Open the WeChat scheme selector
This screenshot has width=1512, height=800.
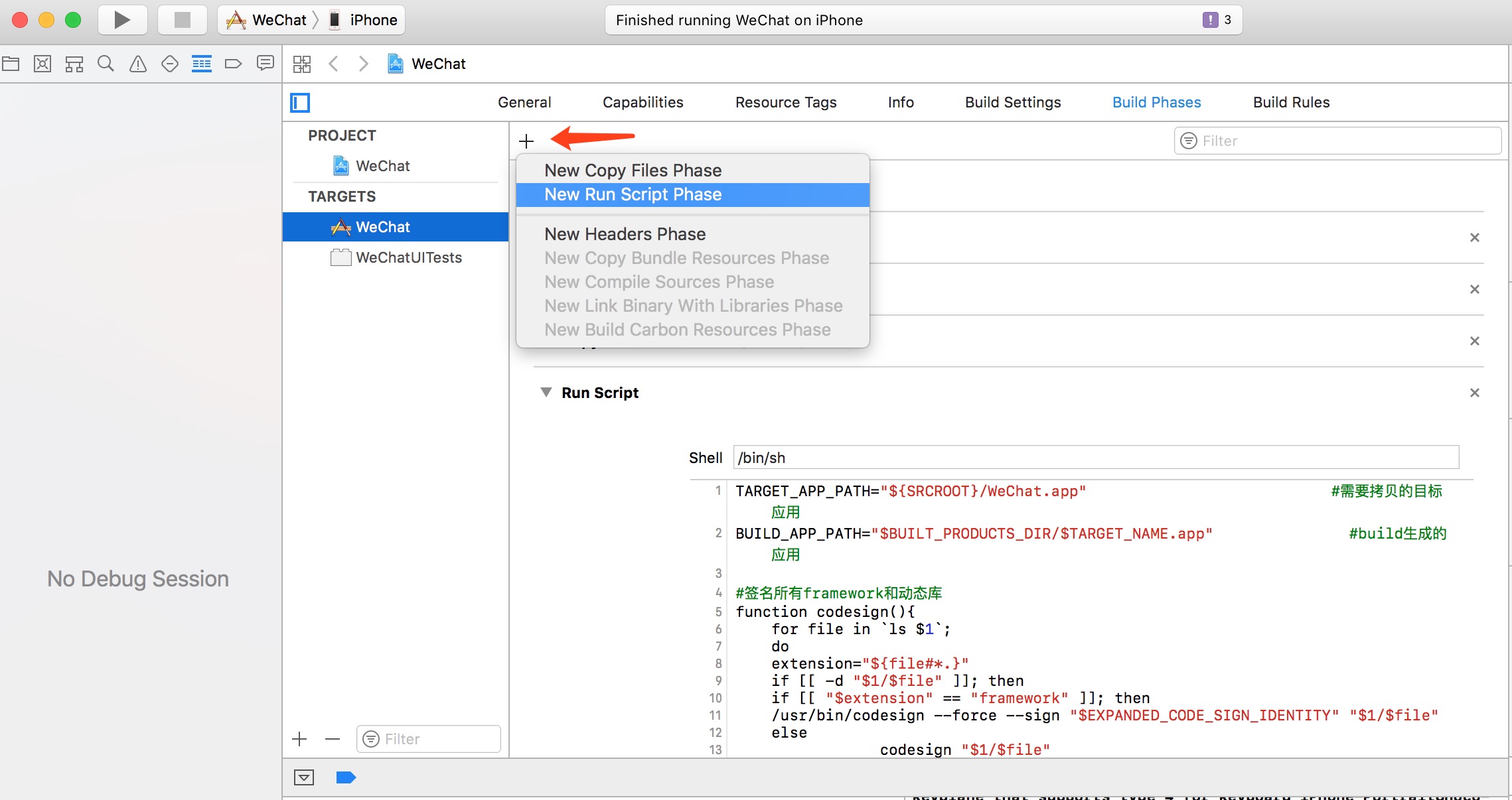pyautogui.click(x=267, y=20)
